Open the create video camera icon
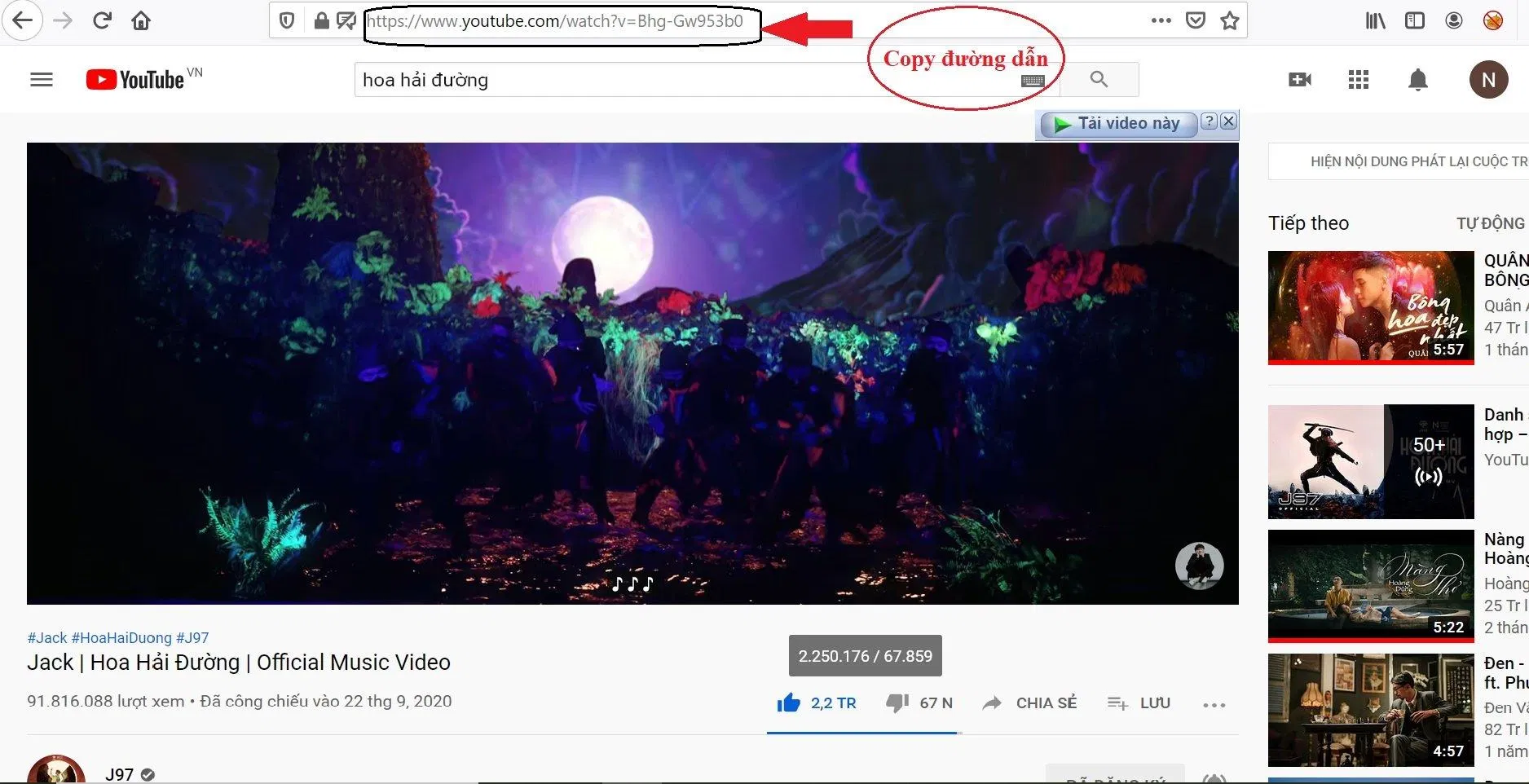 [1299, 80]
